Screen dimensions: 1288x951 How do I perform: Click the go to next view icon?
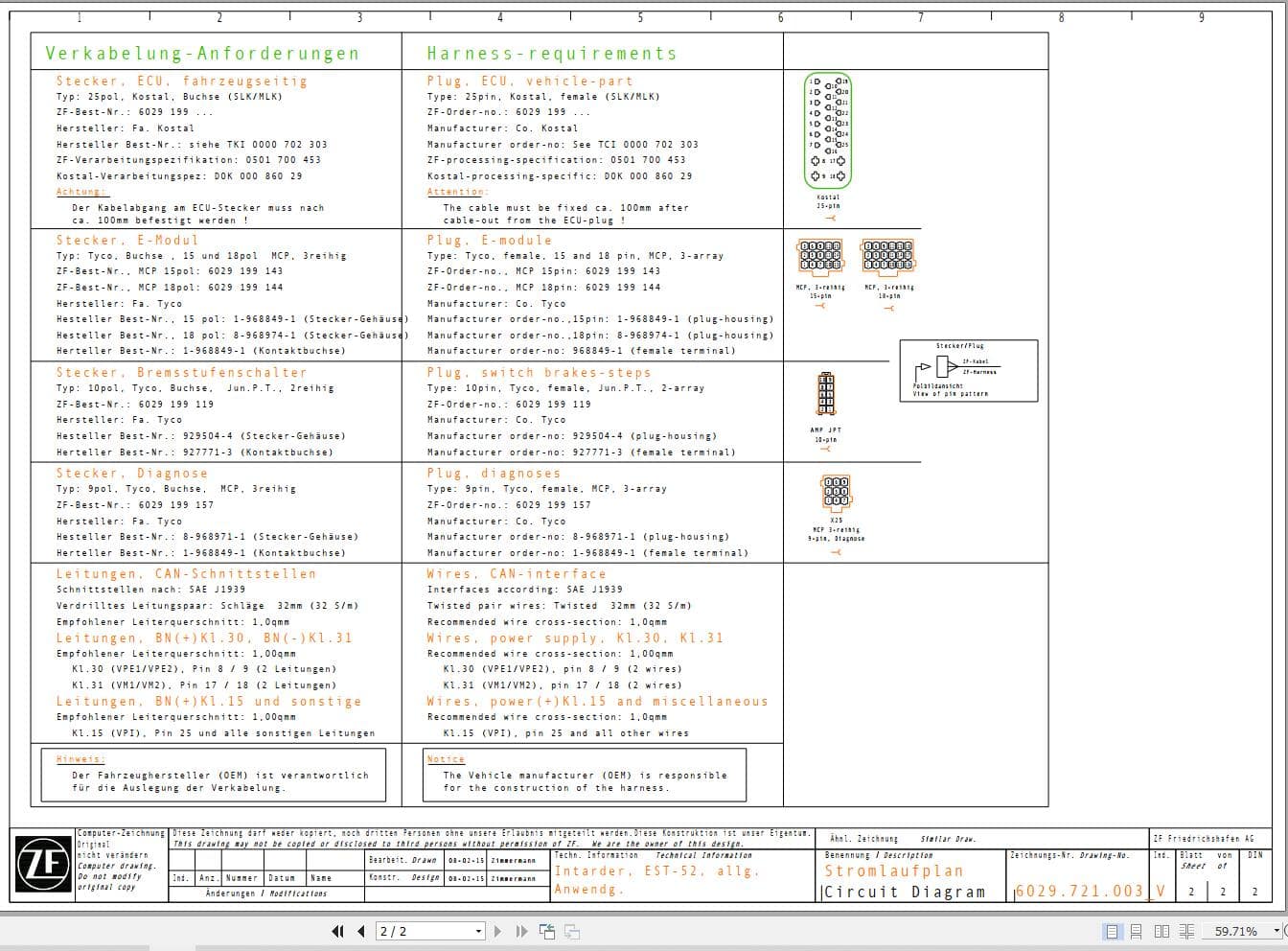click(x=571, y=931)
